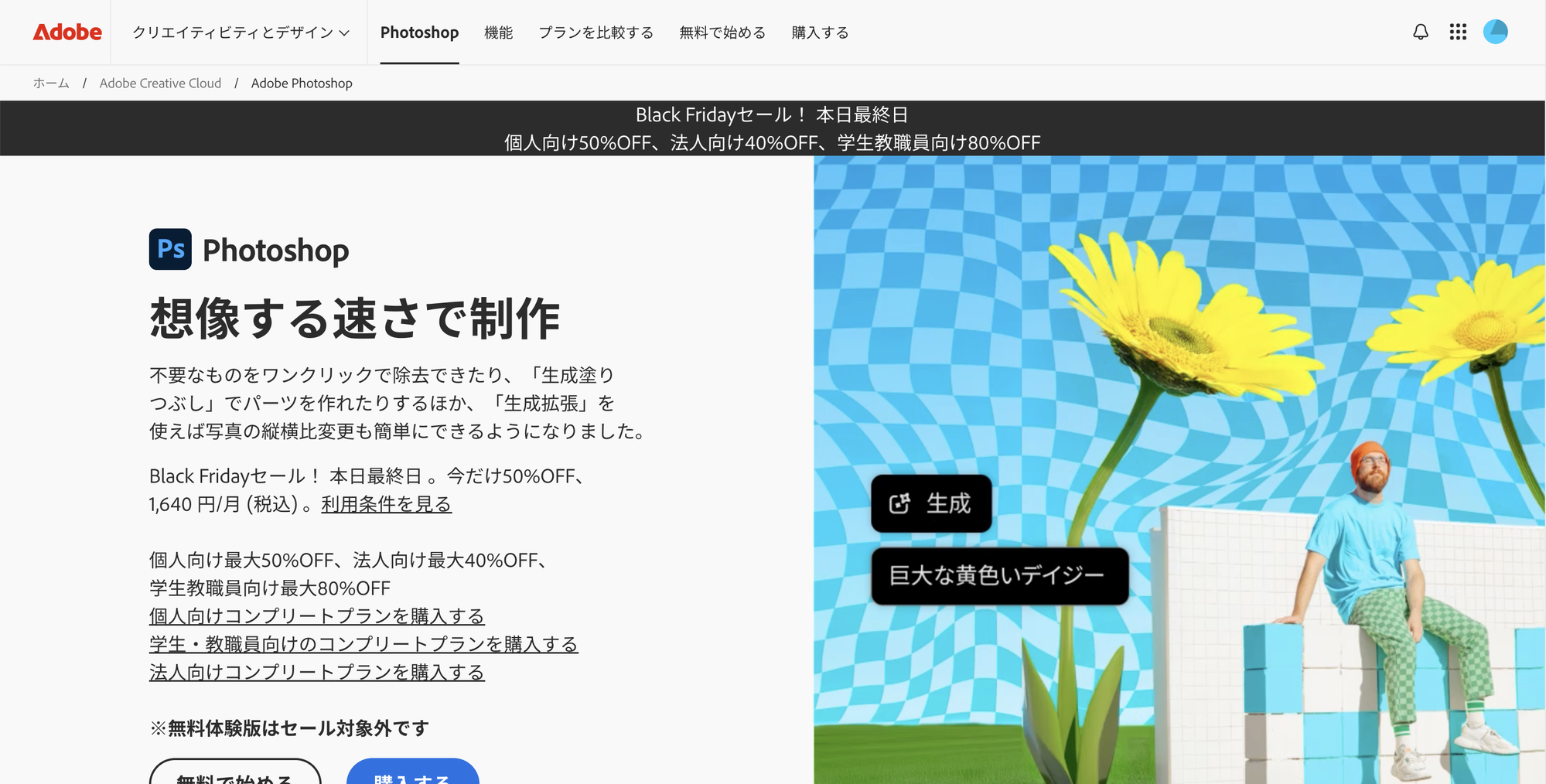Viewport: 1546px width, 784px height.
Task: Click the generate sparkle icon in hero
Action: tap(899, 503)
